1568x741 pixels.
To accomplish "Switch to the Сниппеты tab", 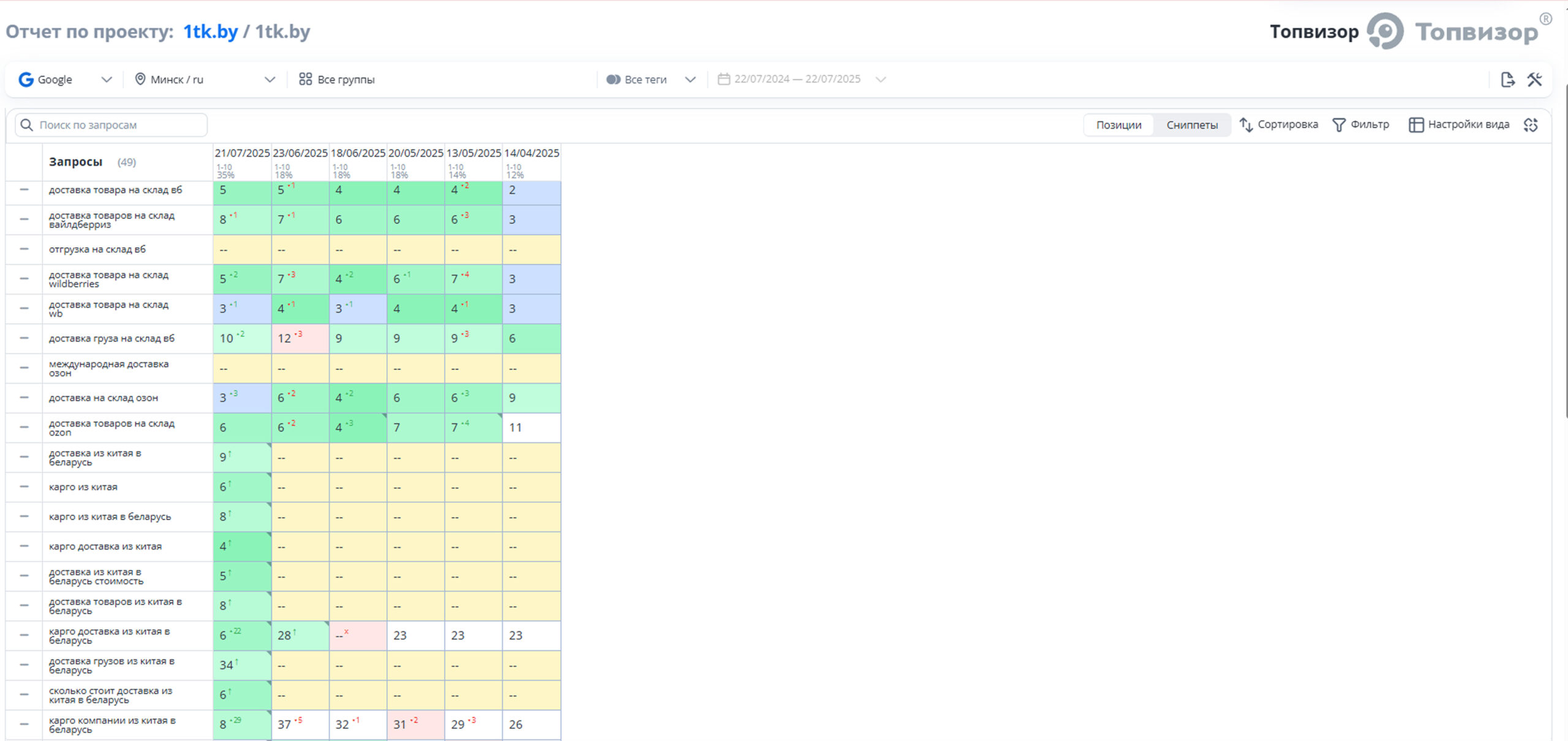I will click(x=1191, y=125).
